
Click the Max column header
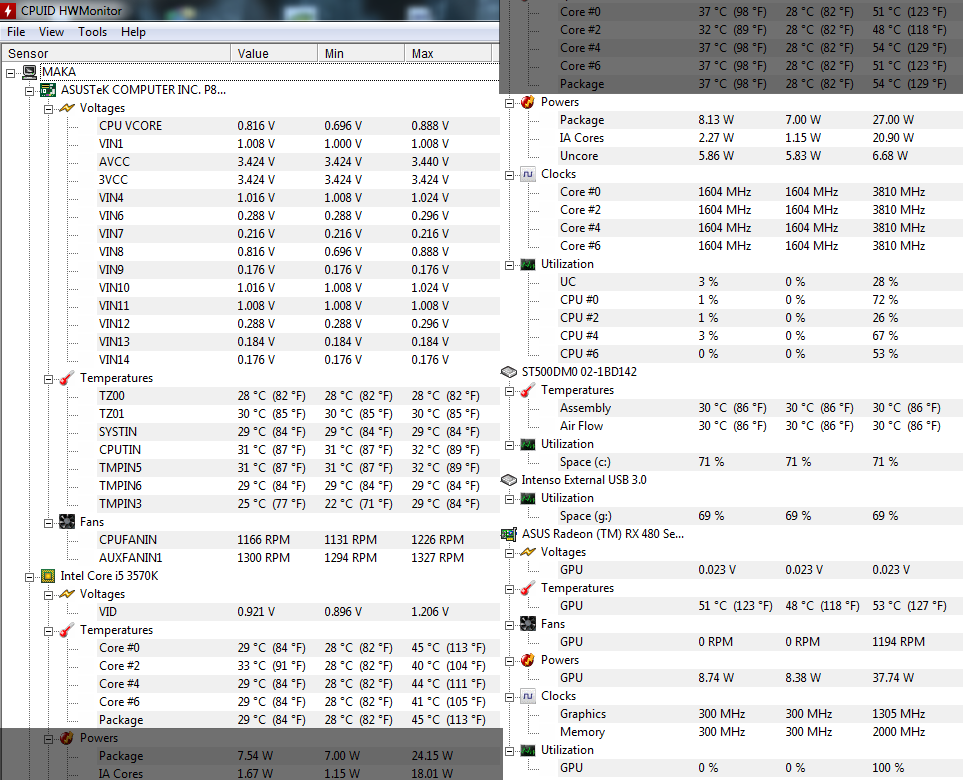pyautogui.click(x=448, y=53)
